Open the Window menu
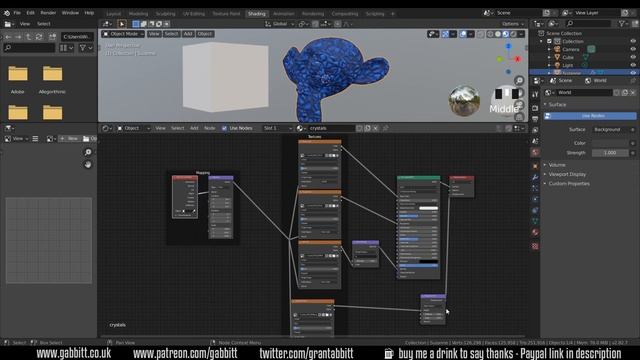The image size is (640, 360). click(x=70, y=13)
